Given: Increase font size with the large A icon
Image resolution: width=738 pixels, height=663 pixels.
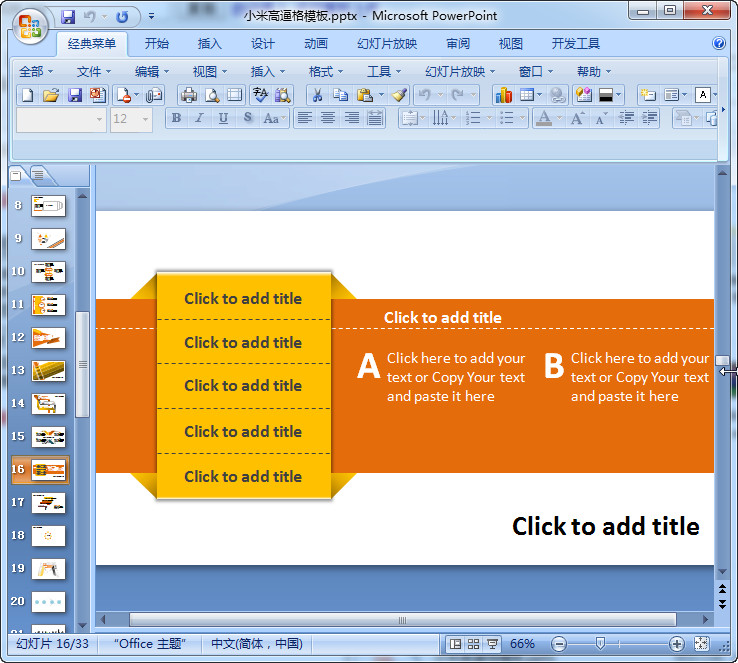Looking at the screenshot, I should pos(578,118).
